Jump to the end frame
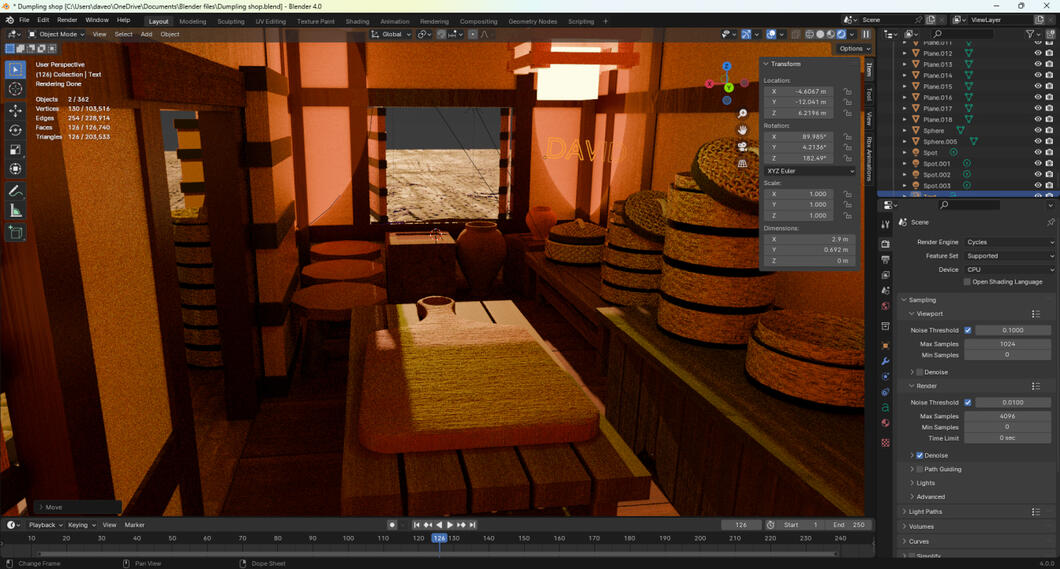Image resolution: width=1060 pixels, height=569 pixels. (x=473, y=524)
